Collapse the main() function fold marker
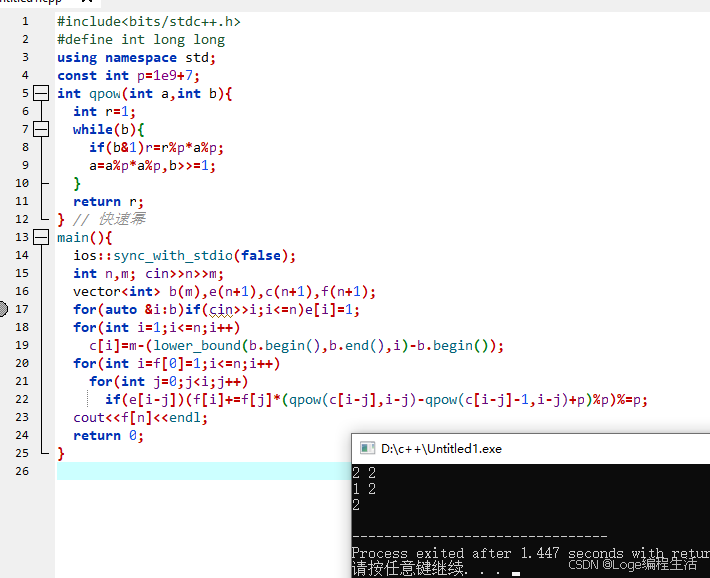 pyautogui.click(x=41, y=237)
